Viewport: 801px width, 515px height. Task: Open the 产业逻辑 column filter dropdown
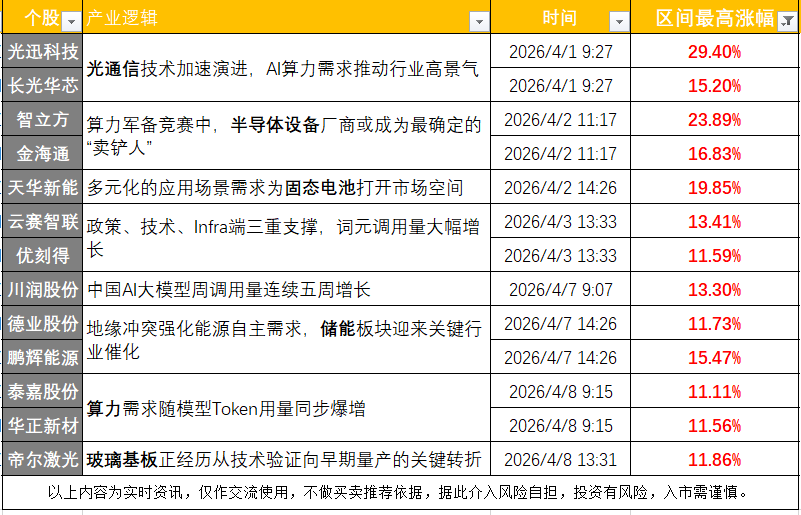click(x=478, y=21)
